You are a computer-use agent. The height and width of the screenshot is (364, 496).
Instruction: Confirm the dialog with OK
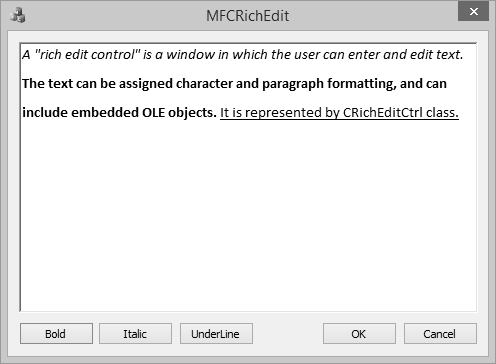tap(359, 333)
